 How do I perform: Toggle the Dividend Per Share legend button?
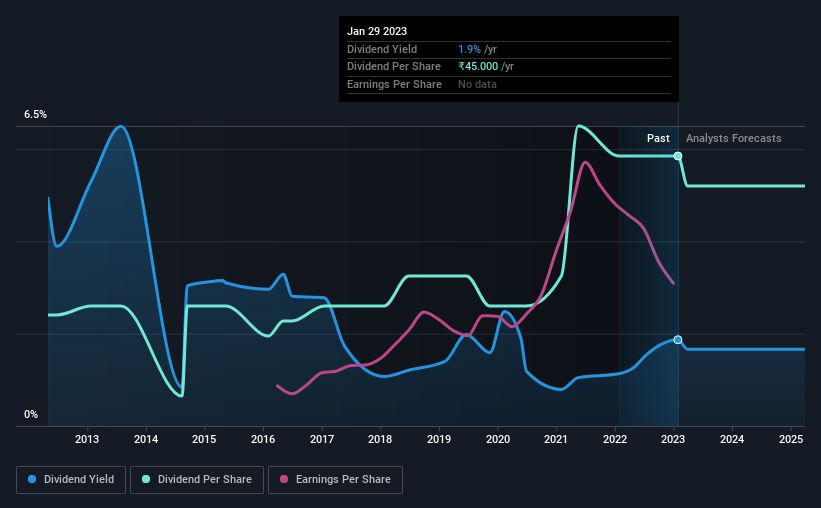click(x=197, y=480)
